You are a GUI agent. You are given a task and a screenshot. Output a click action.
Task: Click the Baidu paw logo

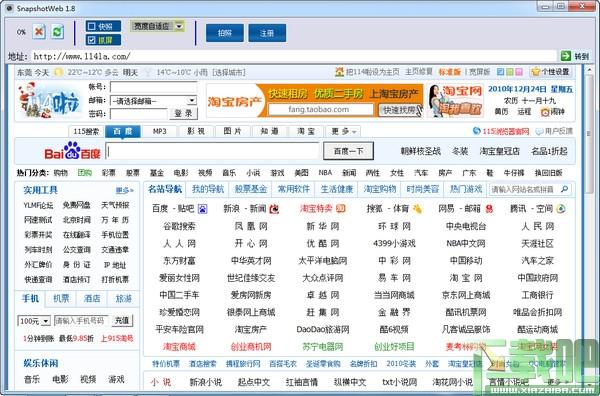(x=72, y=151)
